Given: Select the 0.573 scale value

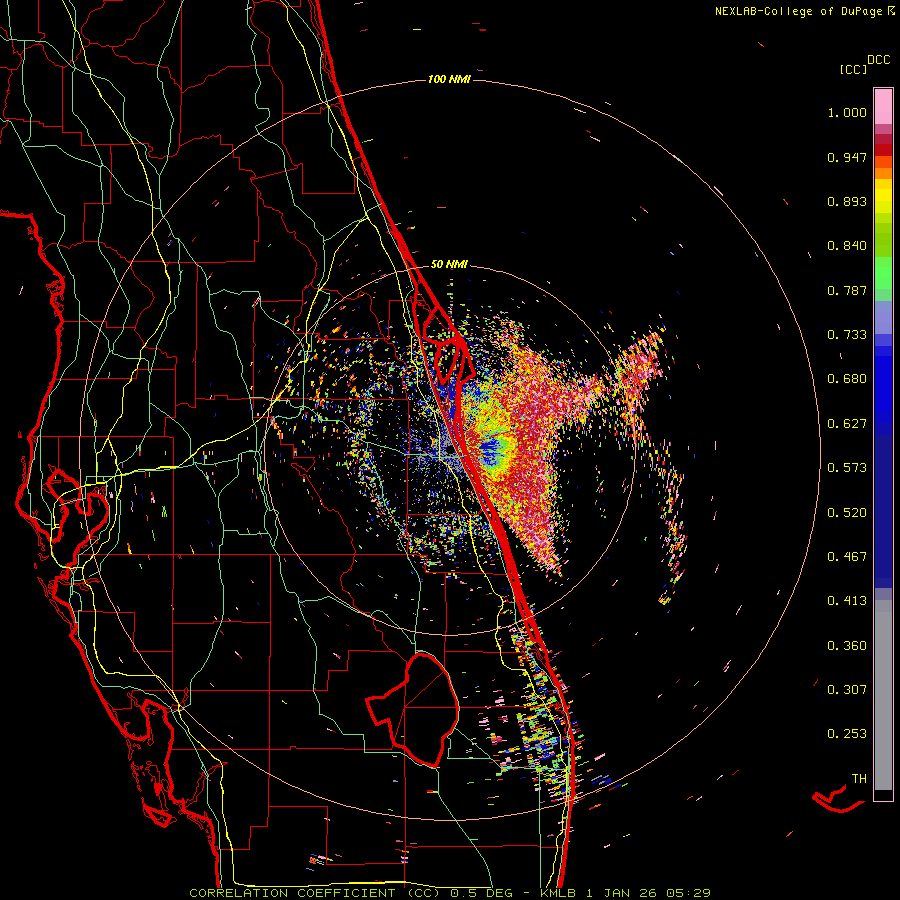Looking at the screenshot, I should [847, 468].
